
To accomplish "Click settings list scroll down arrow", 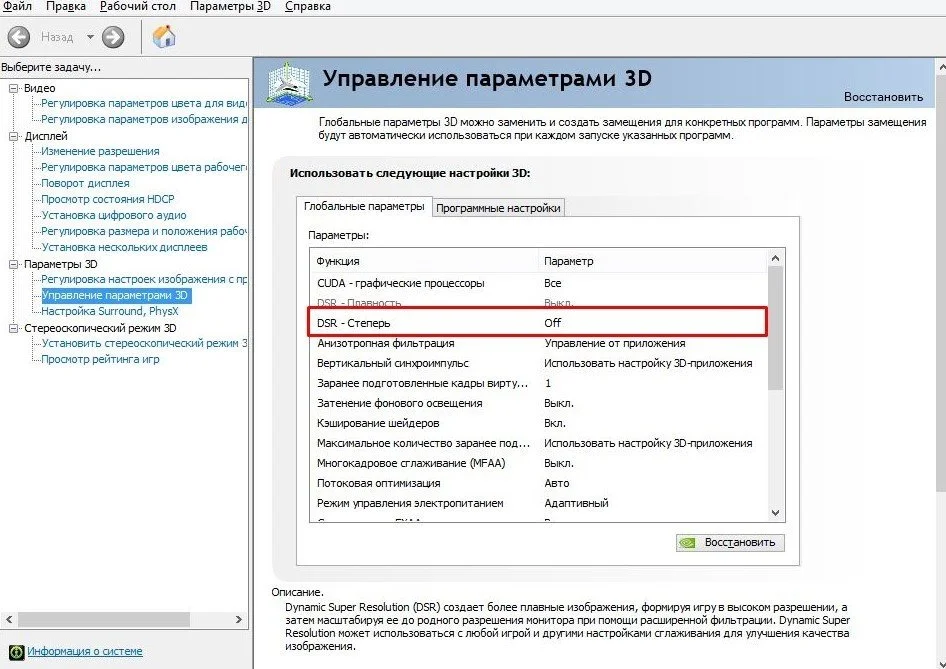I will [x=776, y=513].
